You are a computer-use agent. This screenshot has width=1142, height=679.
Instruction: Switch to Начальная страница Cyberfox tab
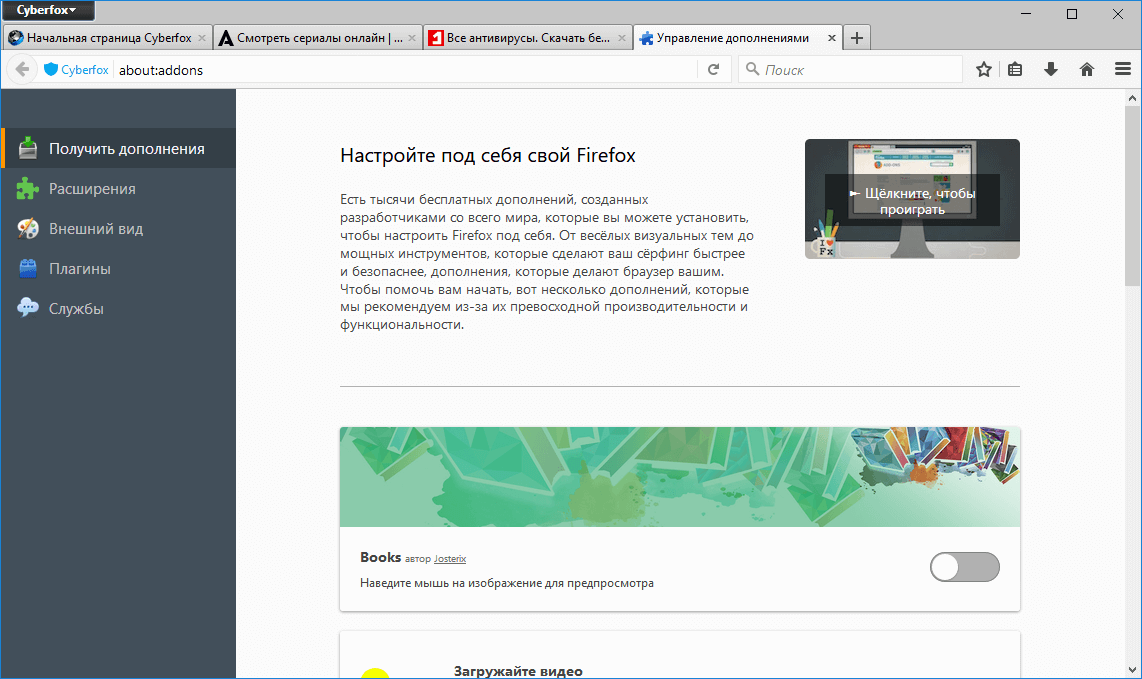[x=108, y=38]
